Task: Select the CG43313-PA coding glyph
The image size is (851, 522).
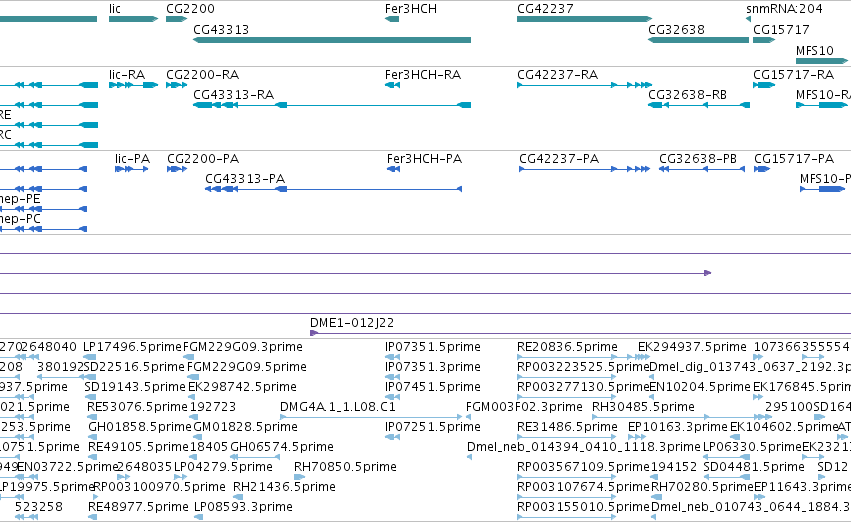Action: (x=333, y=189)
